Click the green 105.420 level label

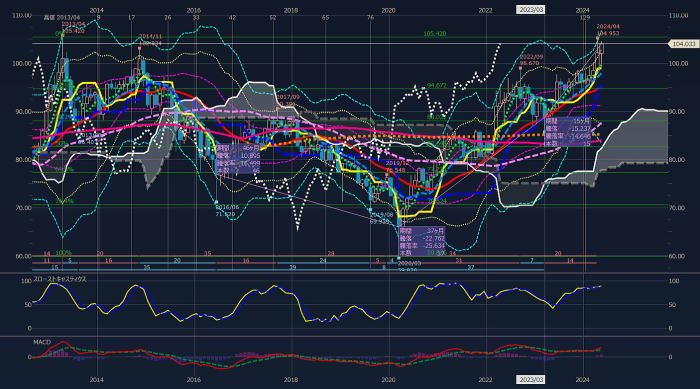point(435,34)
